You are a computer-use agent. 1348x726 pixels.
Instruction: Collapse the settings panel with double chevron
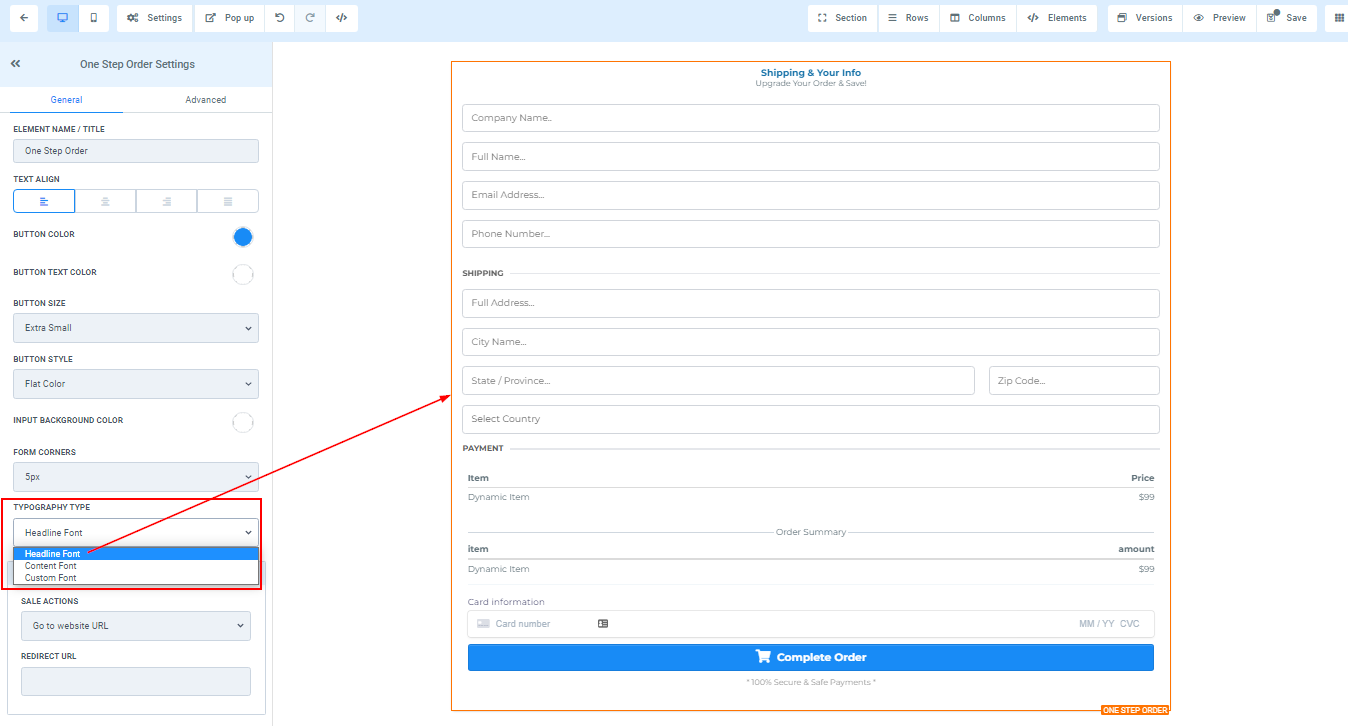[x=16, y=64]
